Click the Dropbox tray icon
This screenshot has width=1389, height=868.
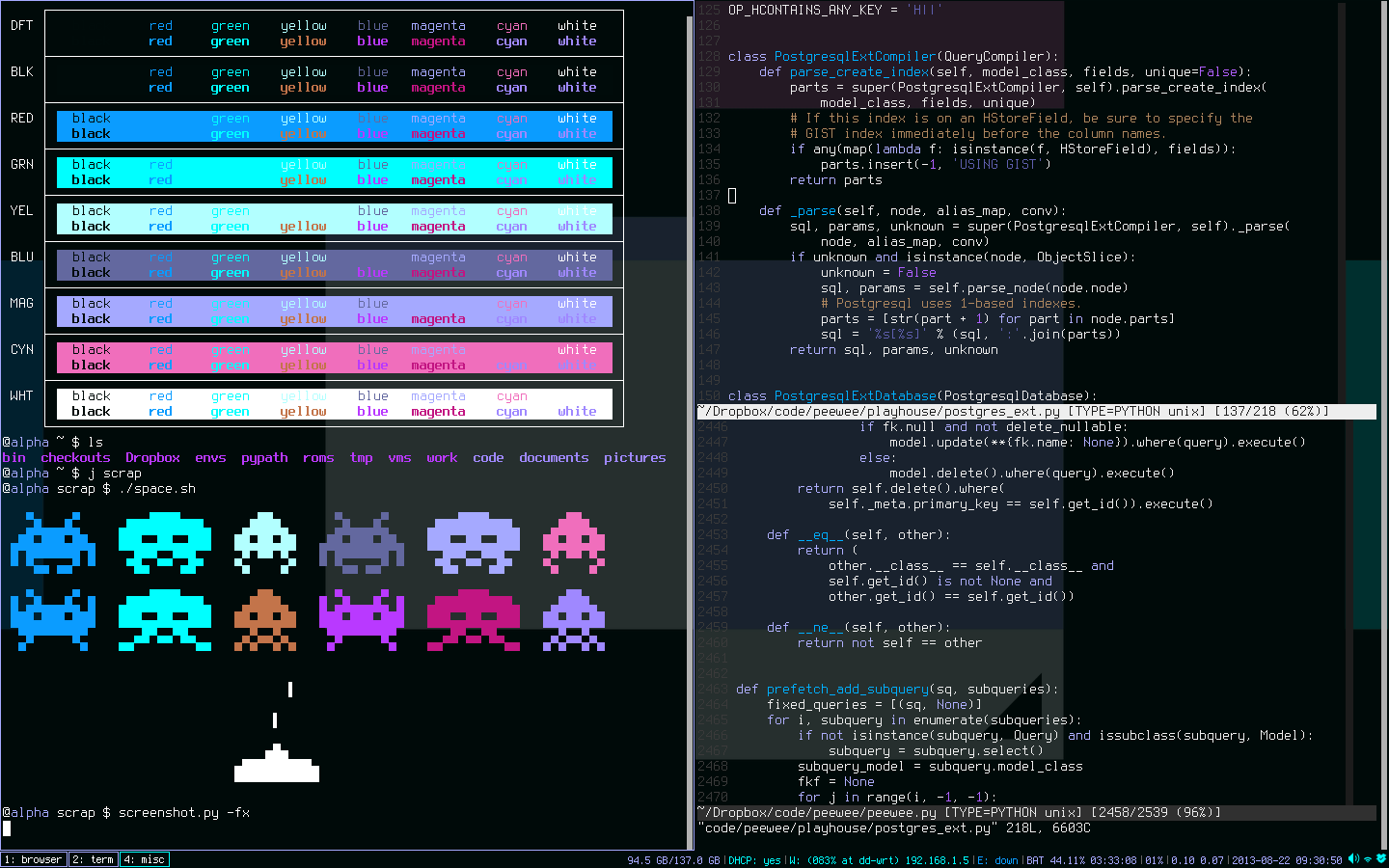1381,859
